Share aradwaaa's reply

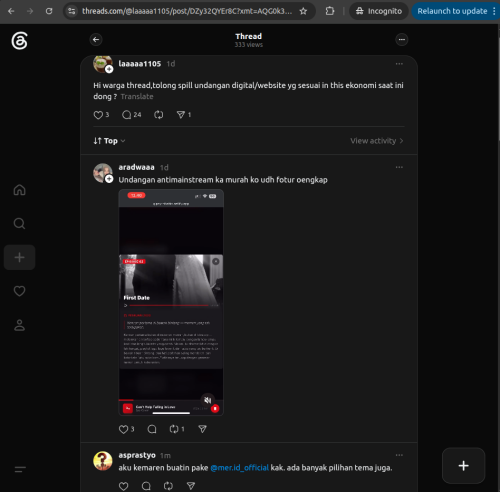point(202,429)
